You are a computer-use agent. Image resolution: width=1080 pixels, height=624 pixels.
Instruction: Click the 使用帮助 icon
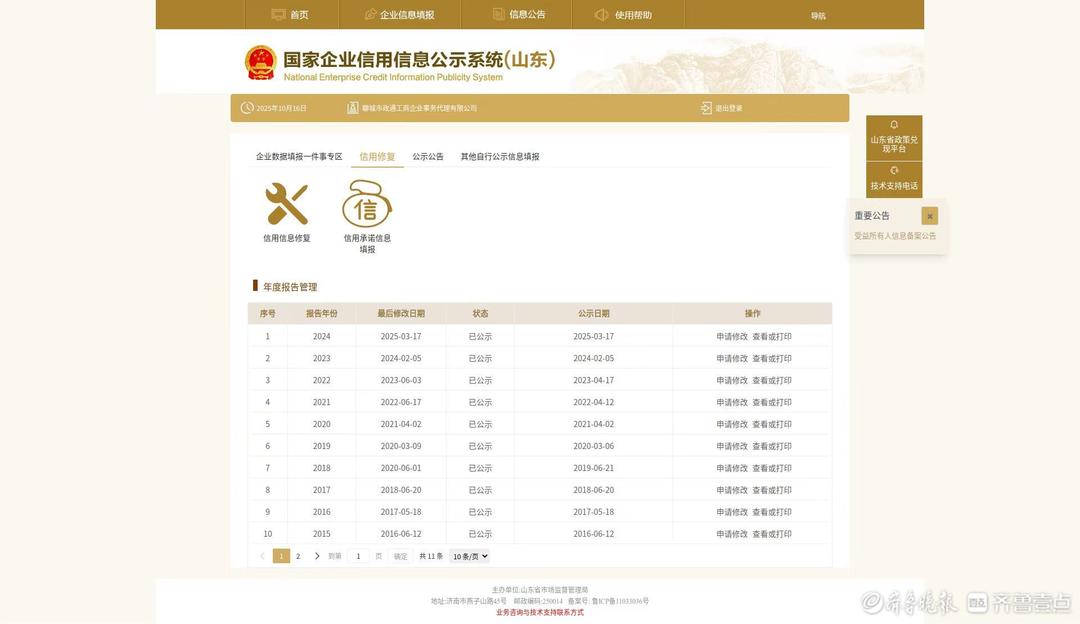[x=601, y=14]
